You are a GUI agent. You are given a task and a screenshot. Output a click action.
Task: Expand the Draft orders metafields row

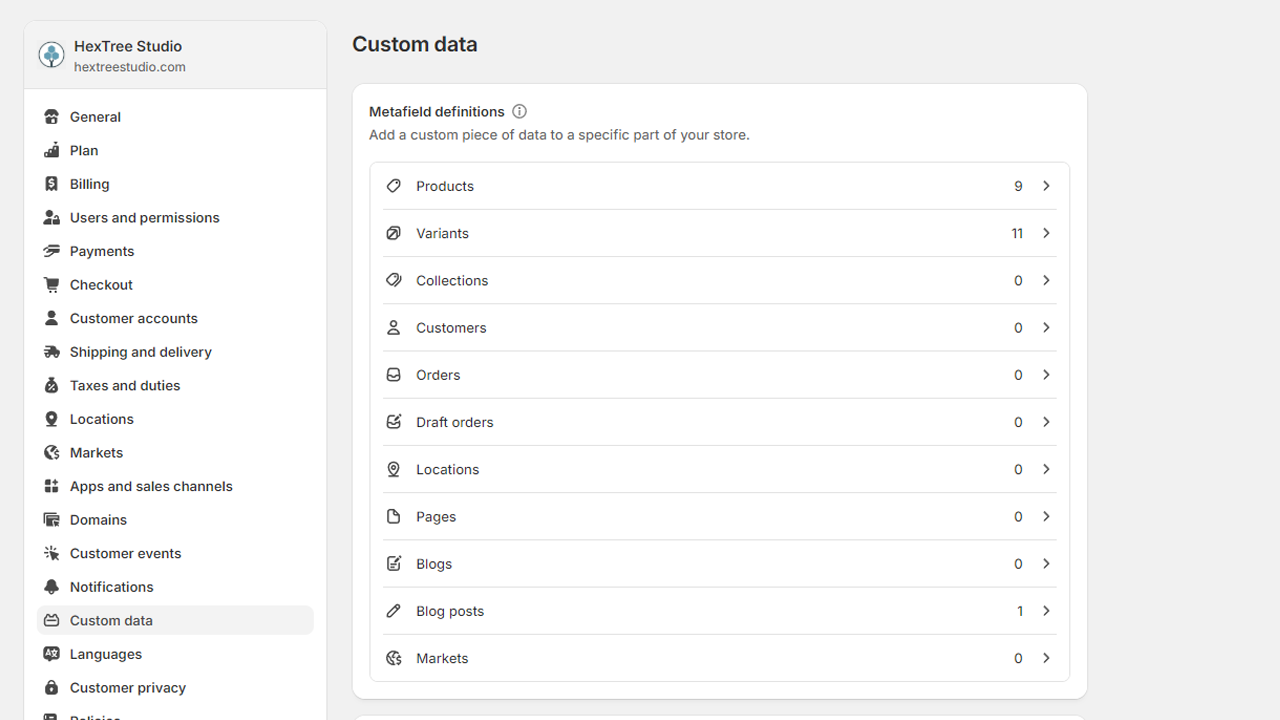click(x=719, y=421)
